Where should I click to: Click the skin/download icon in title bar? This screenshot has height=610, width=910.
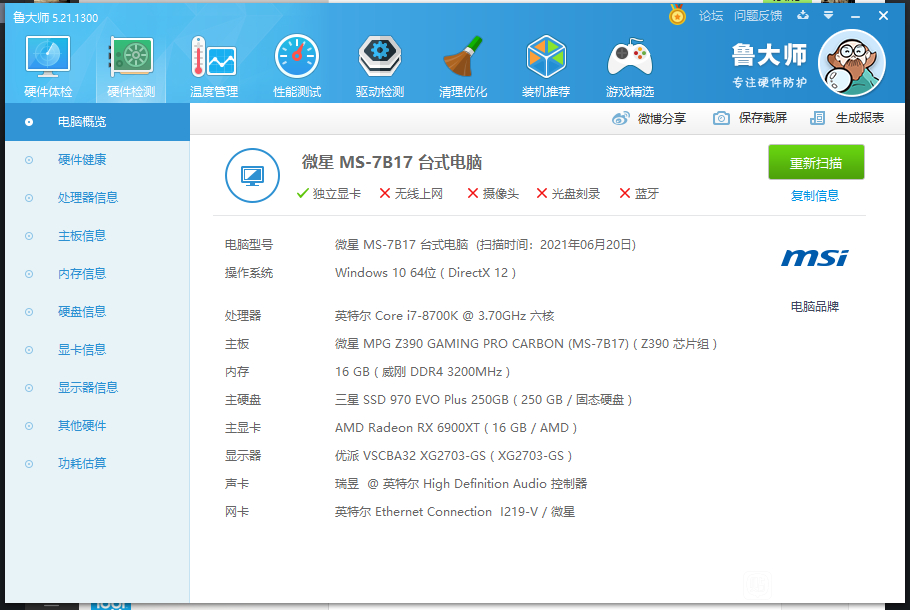tap(803, 15)
